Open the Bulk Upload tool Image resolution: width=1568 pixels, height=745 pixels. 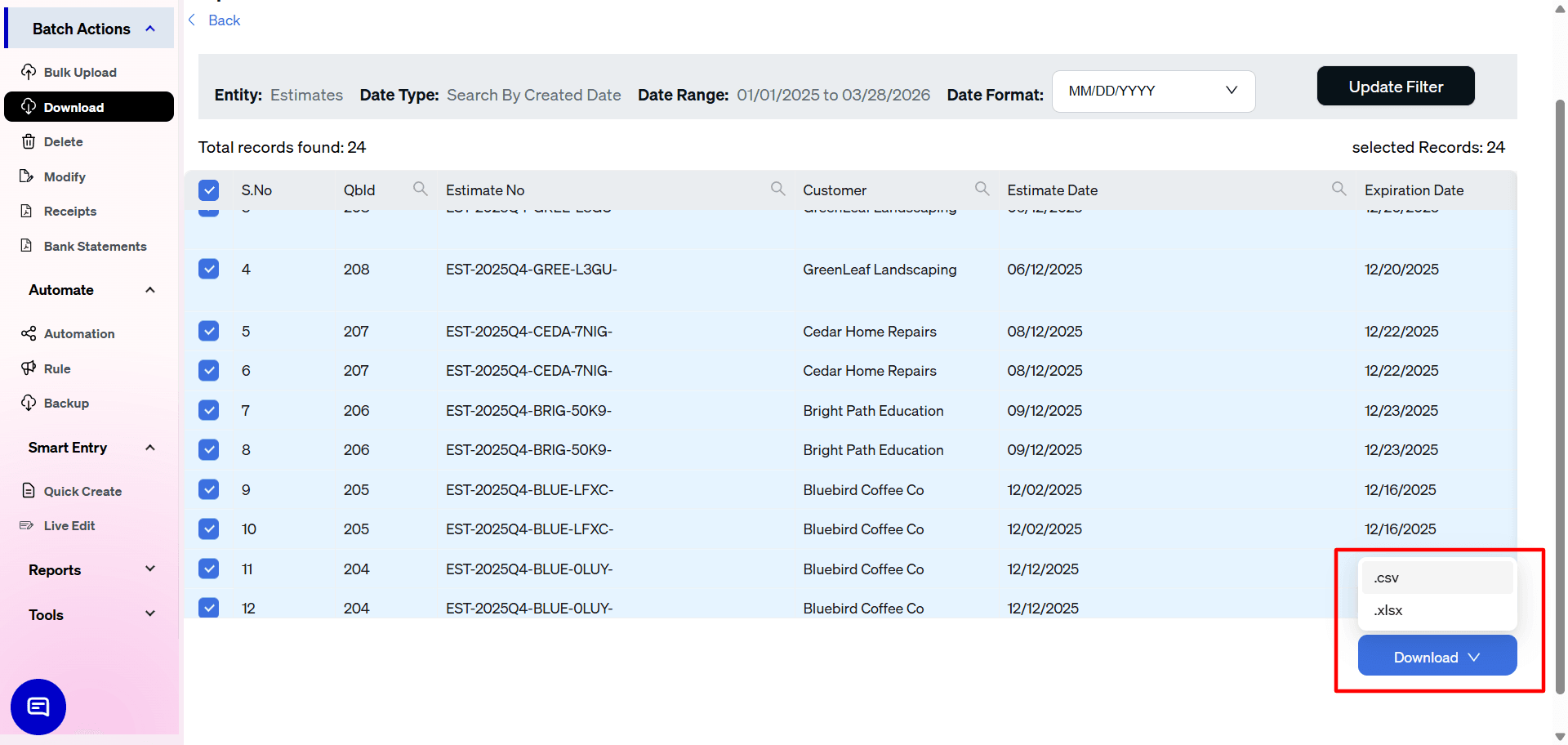(78, 72)
